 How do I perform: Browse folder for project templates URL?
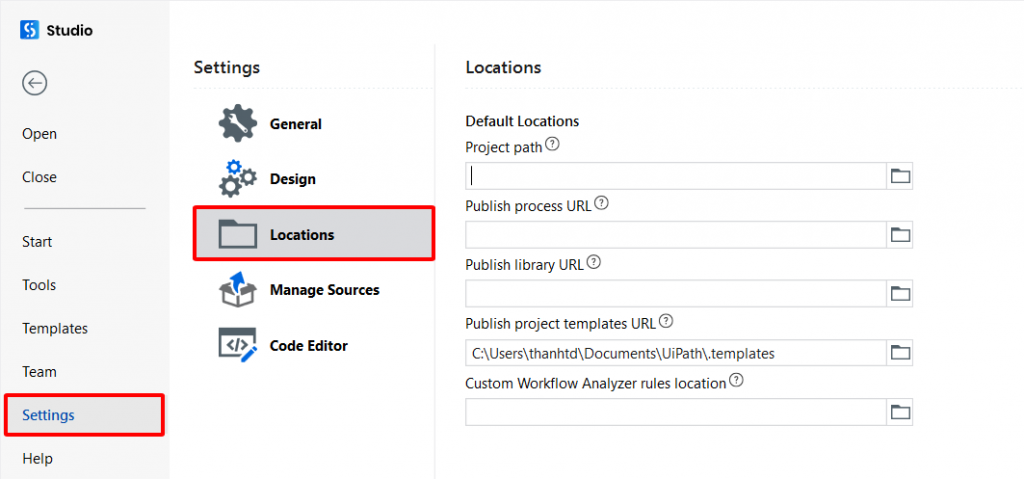[x=900, y=353]
